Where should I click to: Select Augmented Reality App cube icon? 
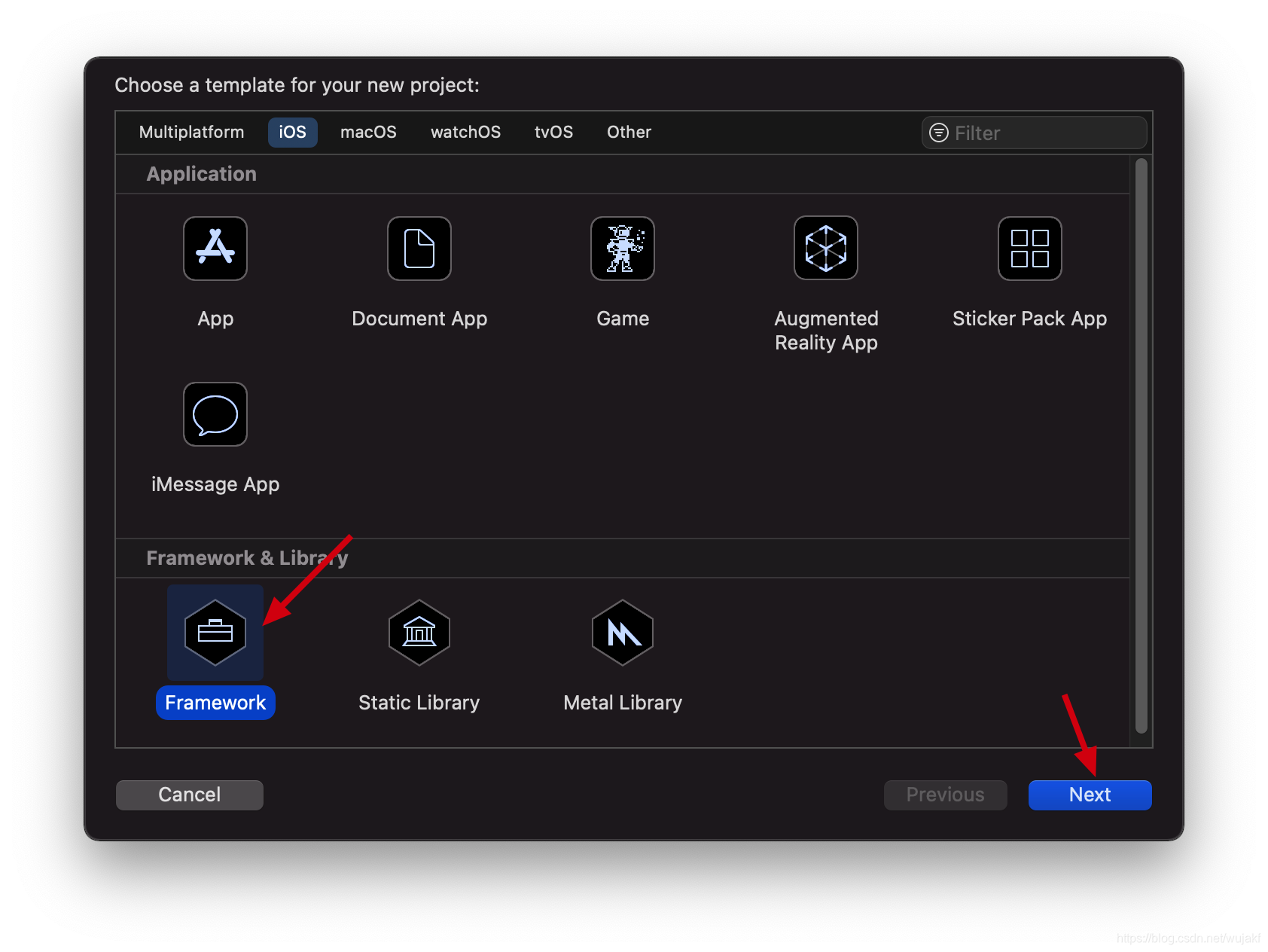point(826,249)
